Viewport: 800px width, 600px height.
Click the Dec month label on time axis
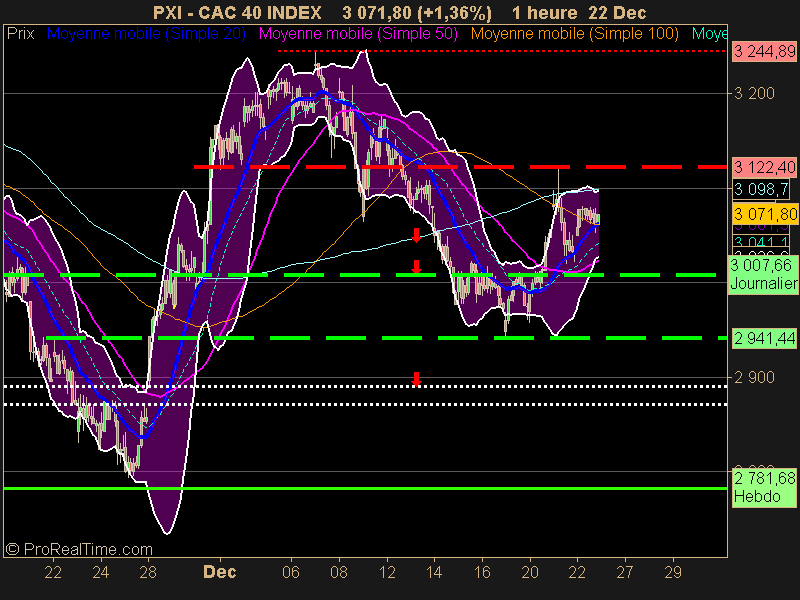(219, 572)
